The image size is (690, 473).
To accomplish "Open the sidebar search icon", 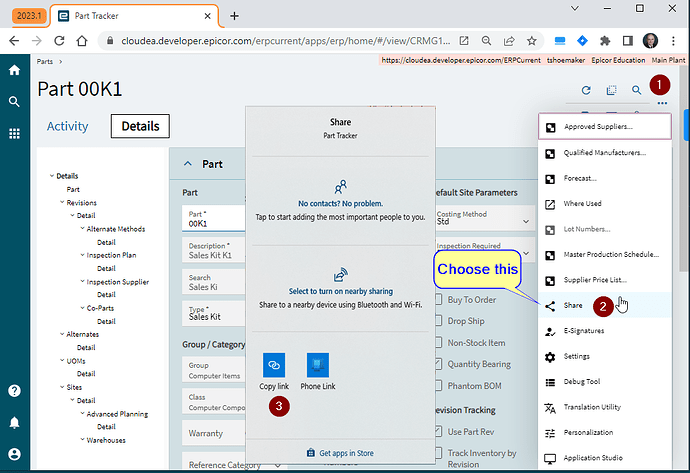I will 15,102.
